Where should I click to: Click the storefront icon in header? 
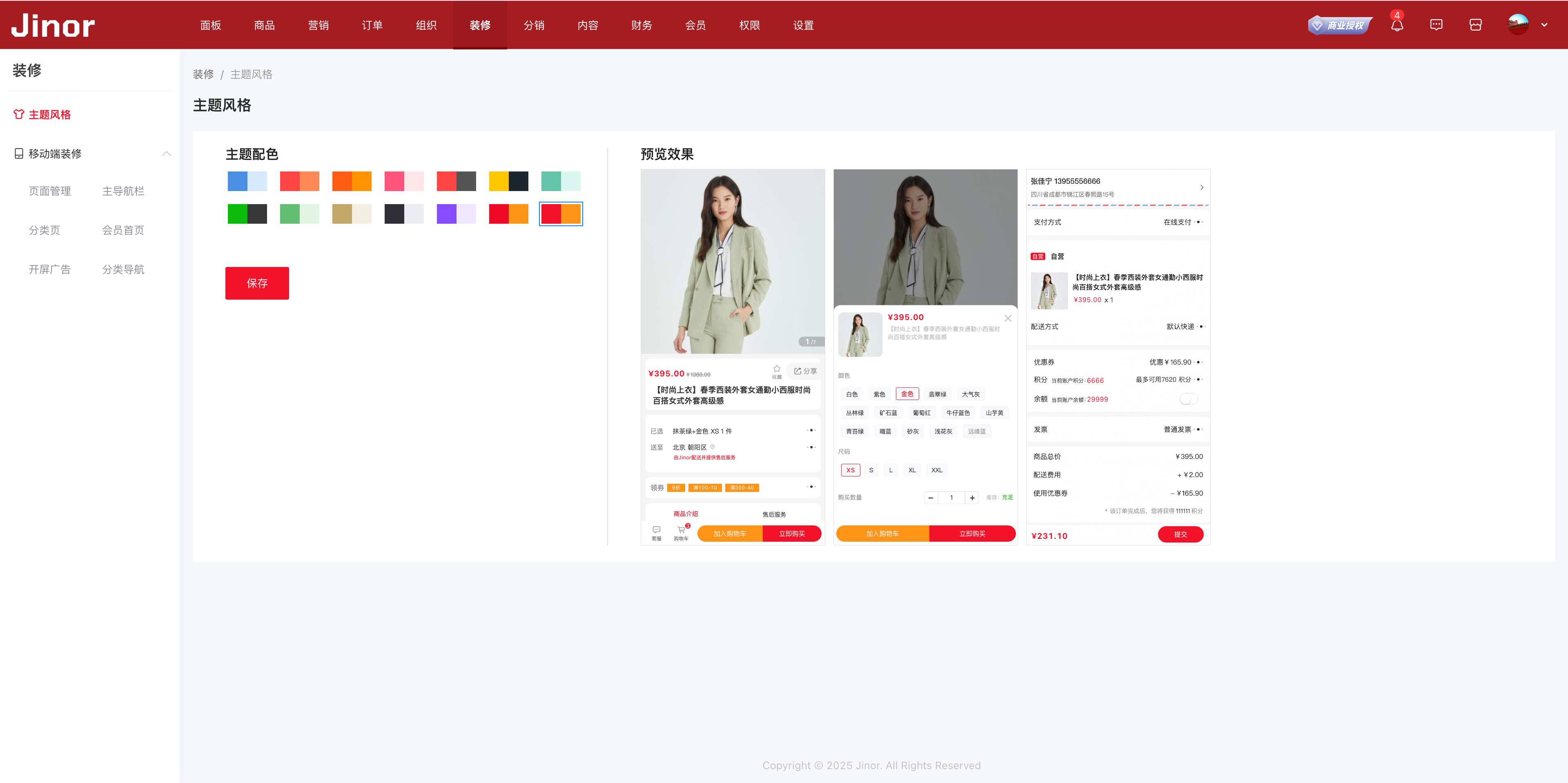pos(1475,25)
